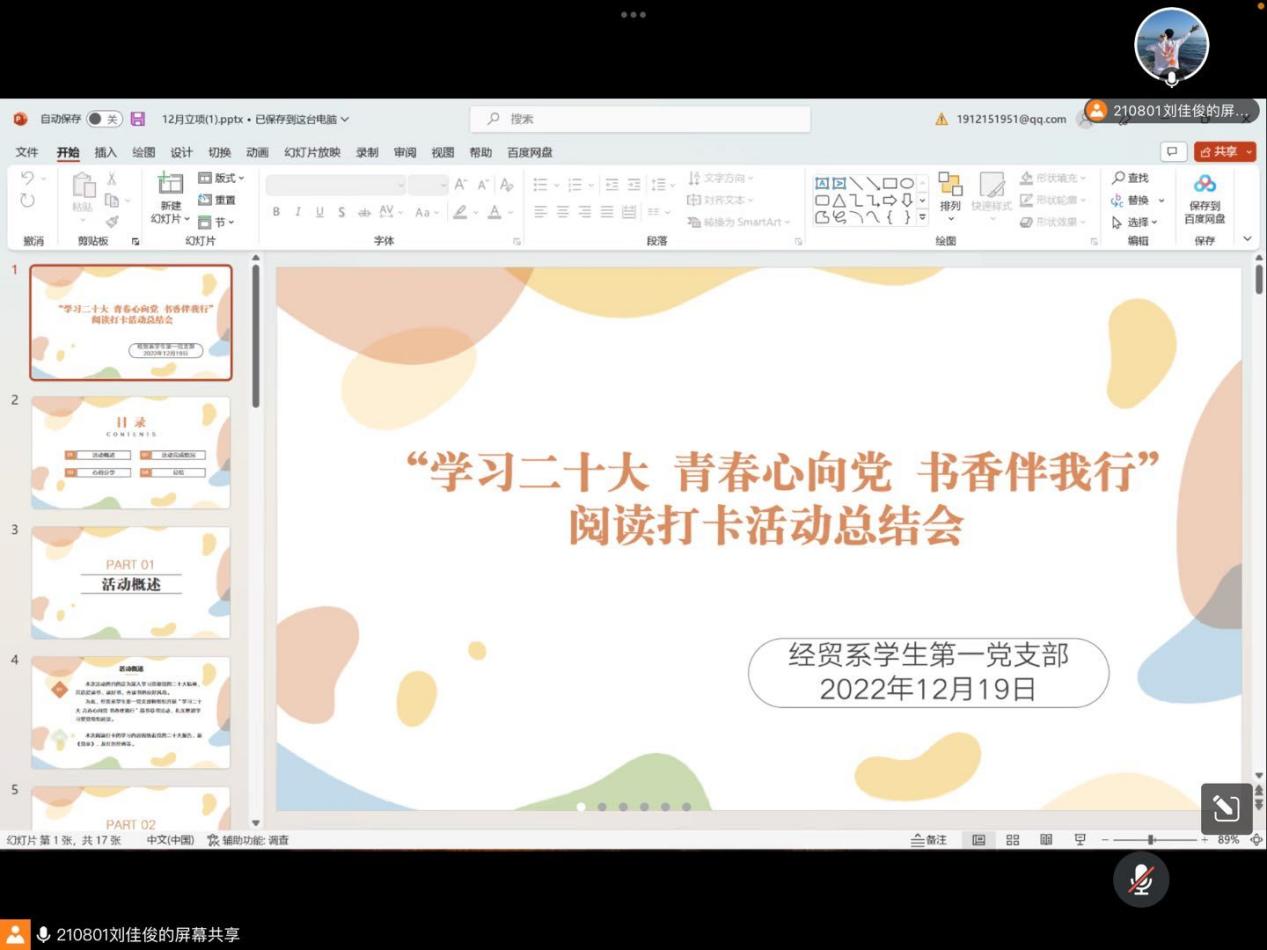The width and height of the screenshot is (1267, 950).
Task: Click the purple Save icon in title bar
Action: point(138,119)
